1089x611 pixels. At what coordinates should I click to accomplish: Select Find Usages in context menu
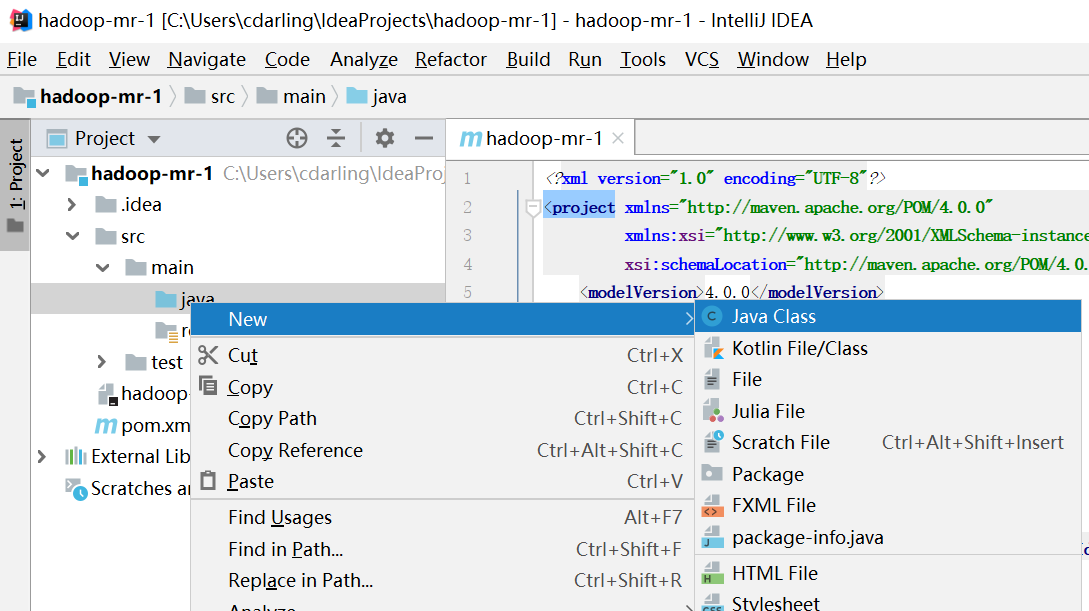443,517
